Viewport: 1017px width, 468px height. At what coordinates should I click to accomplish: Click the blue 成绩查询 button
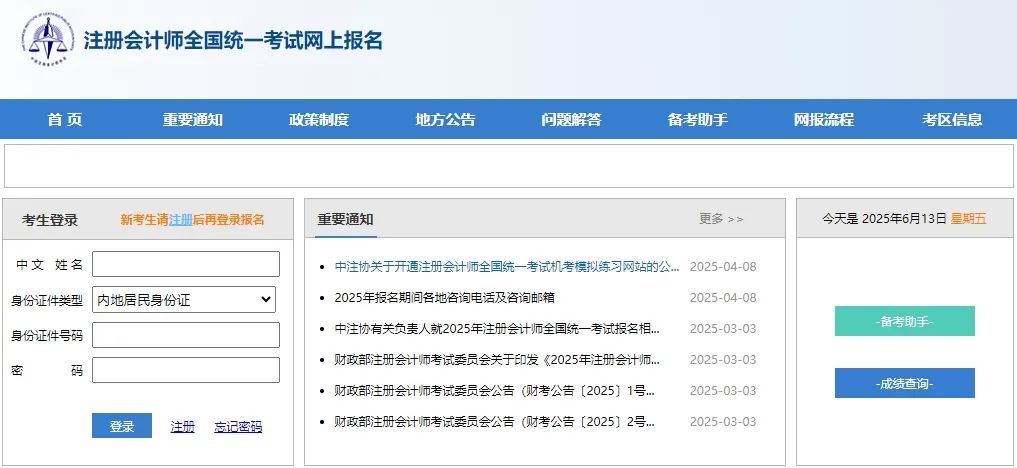(x=904, y=383)
